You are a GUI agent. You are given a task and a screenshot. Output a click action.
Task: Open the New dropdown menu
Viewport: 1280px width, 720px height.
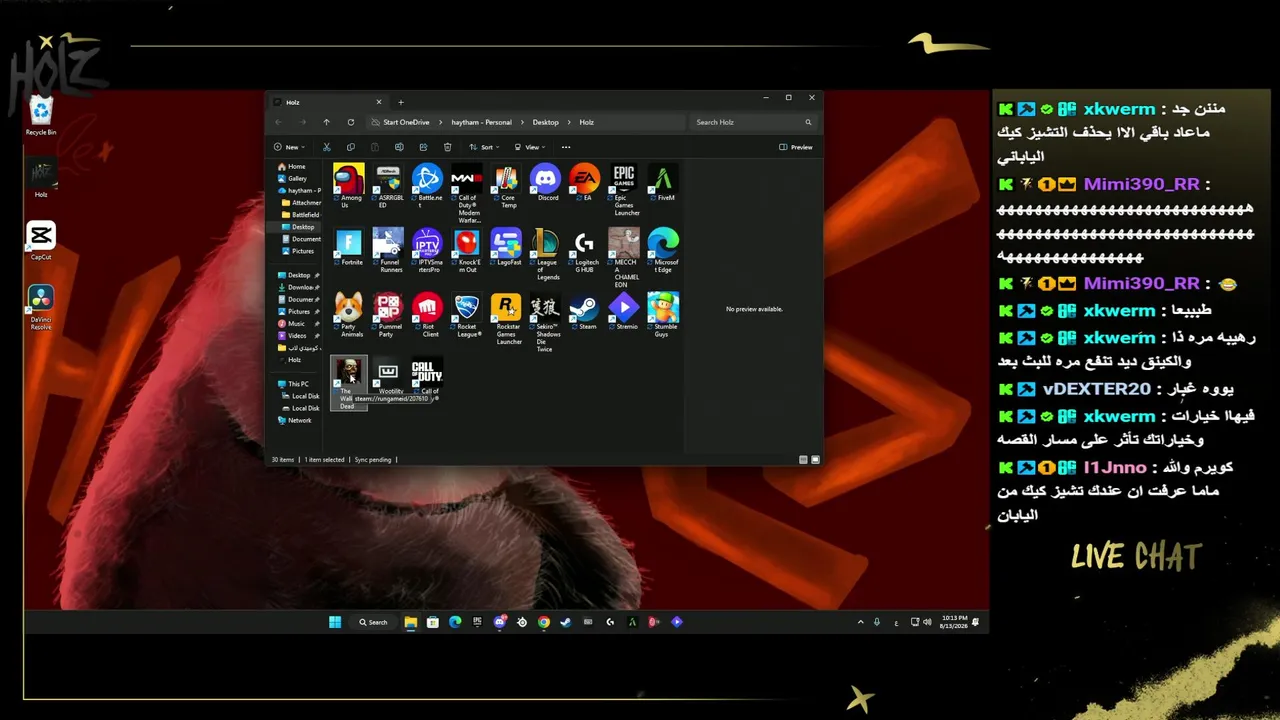(290, 147)
